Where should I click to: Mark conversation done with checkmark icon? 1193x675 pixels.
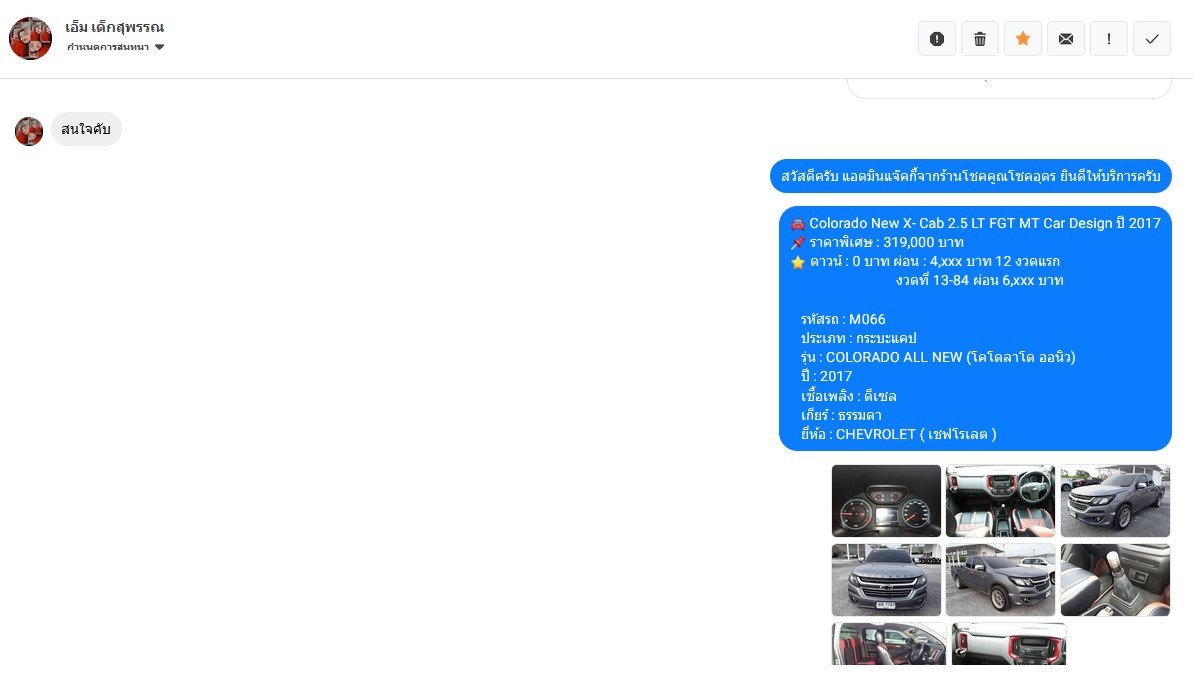tap(1152, 39)
